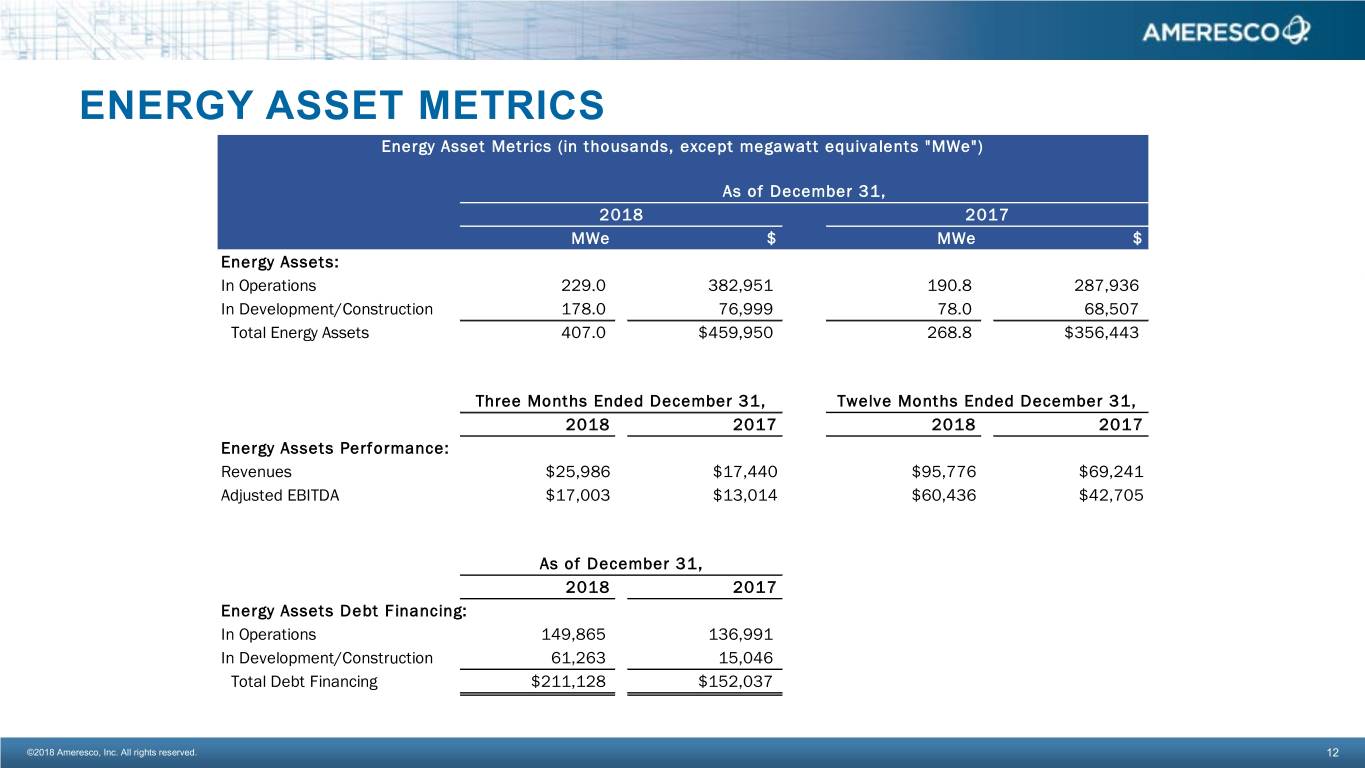
Task: Click the slide page number 12
Action: coord(1332,752)
